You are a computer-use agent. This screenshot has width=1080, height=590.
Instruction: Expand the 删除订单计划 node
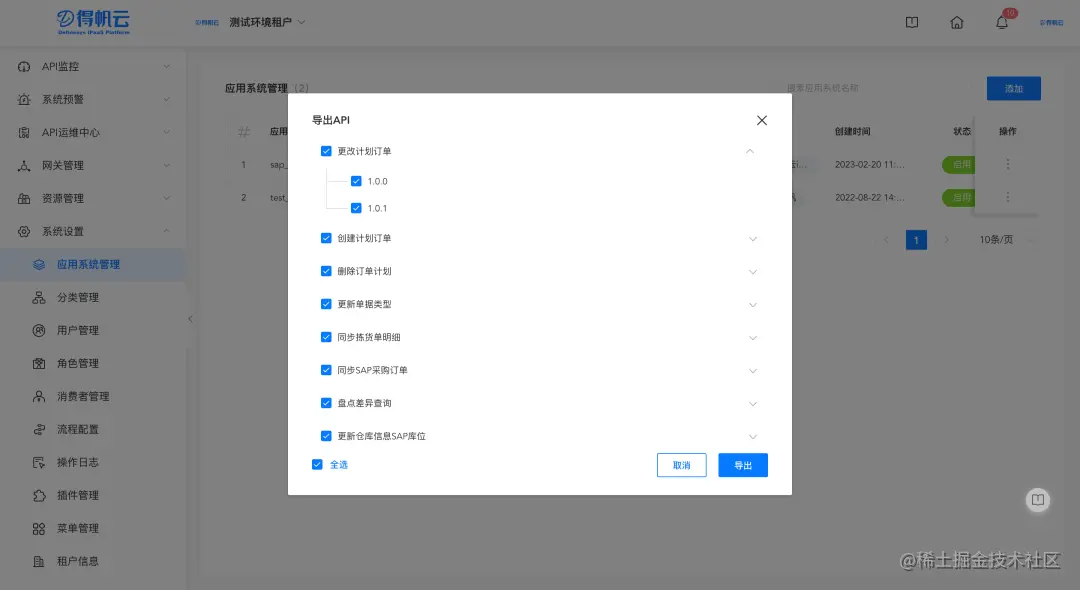coord(753,273)
